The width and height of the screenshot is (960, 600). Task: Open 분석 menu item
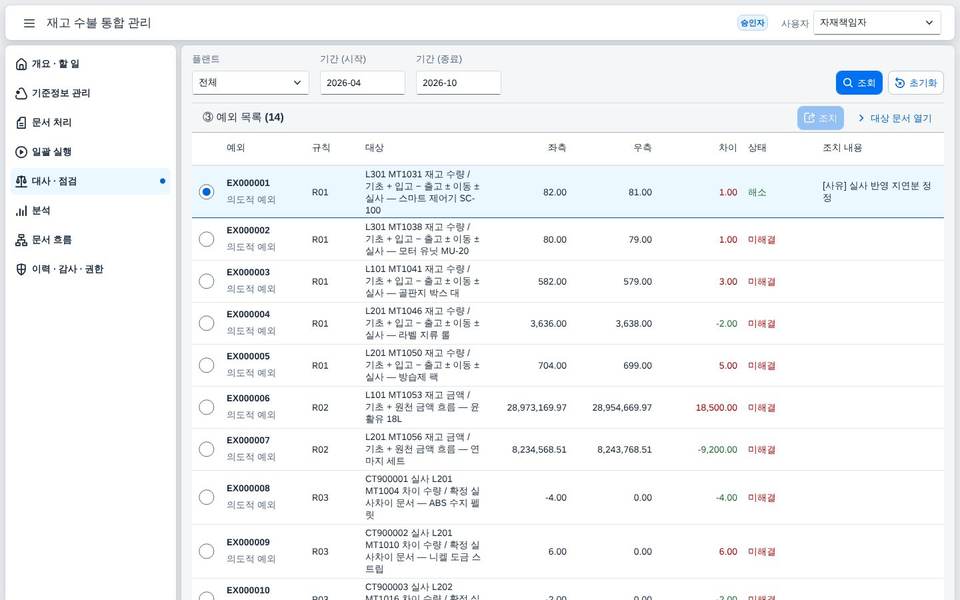point(91,211)
